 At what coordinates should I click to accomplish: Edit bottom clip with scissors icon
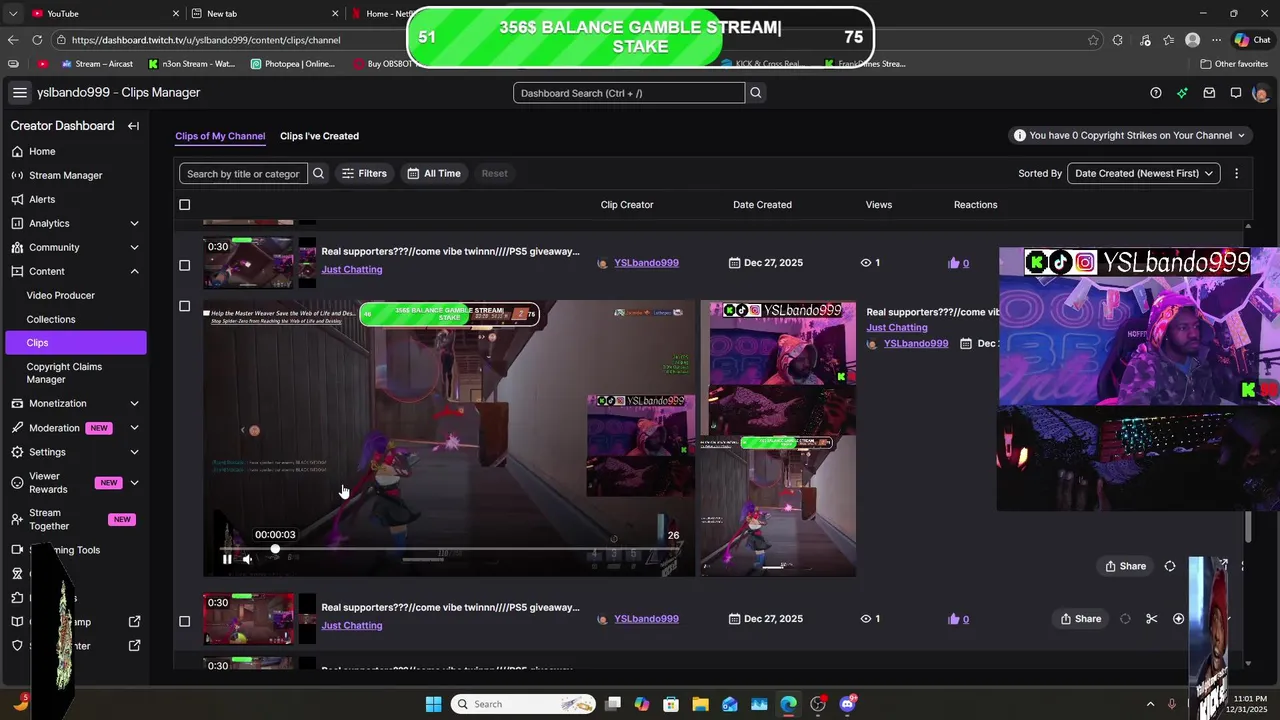(1151, 619)
